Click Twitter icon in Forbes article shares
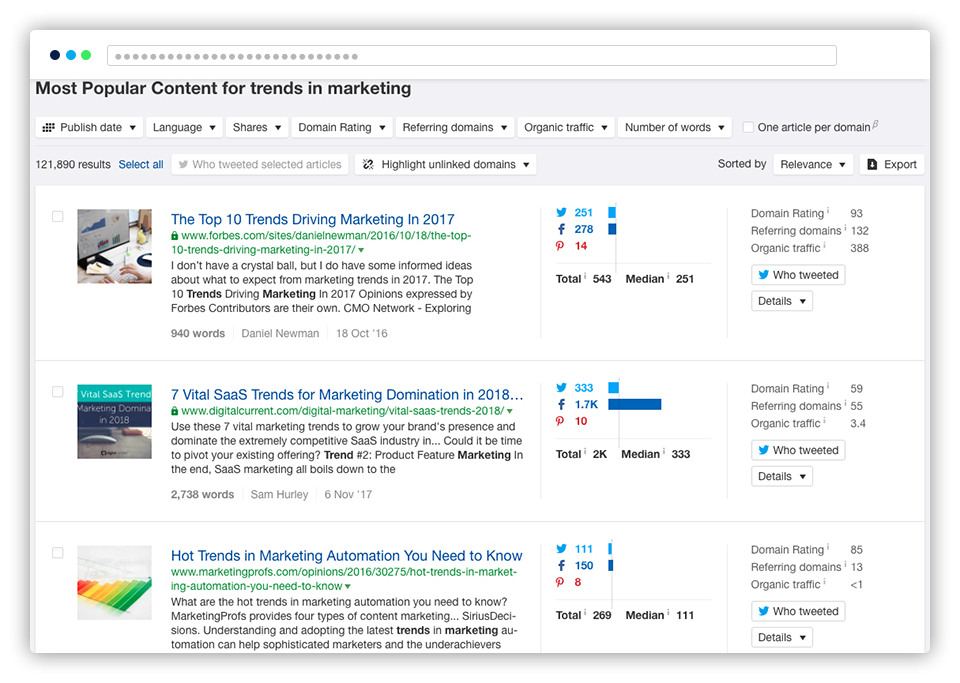The width and height of the screenshot is (960, 683). pyautogui.click(x=561, y=213)
